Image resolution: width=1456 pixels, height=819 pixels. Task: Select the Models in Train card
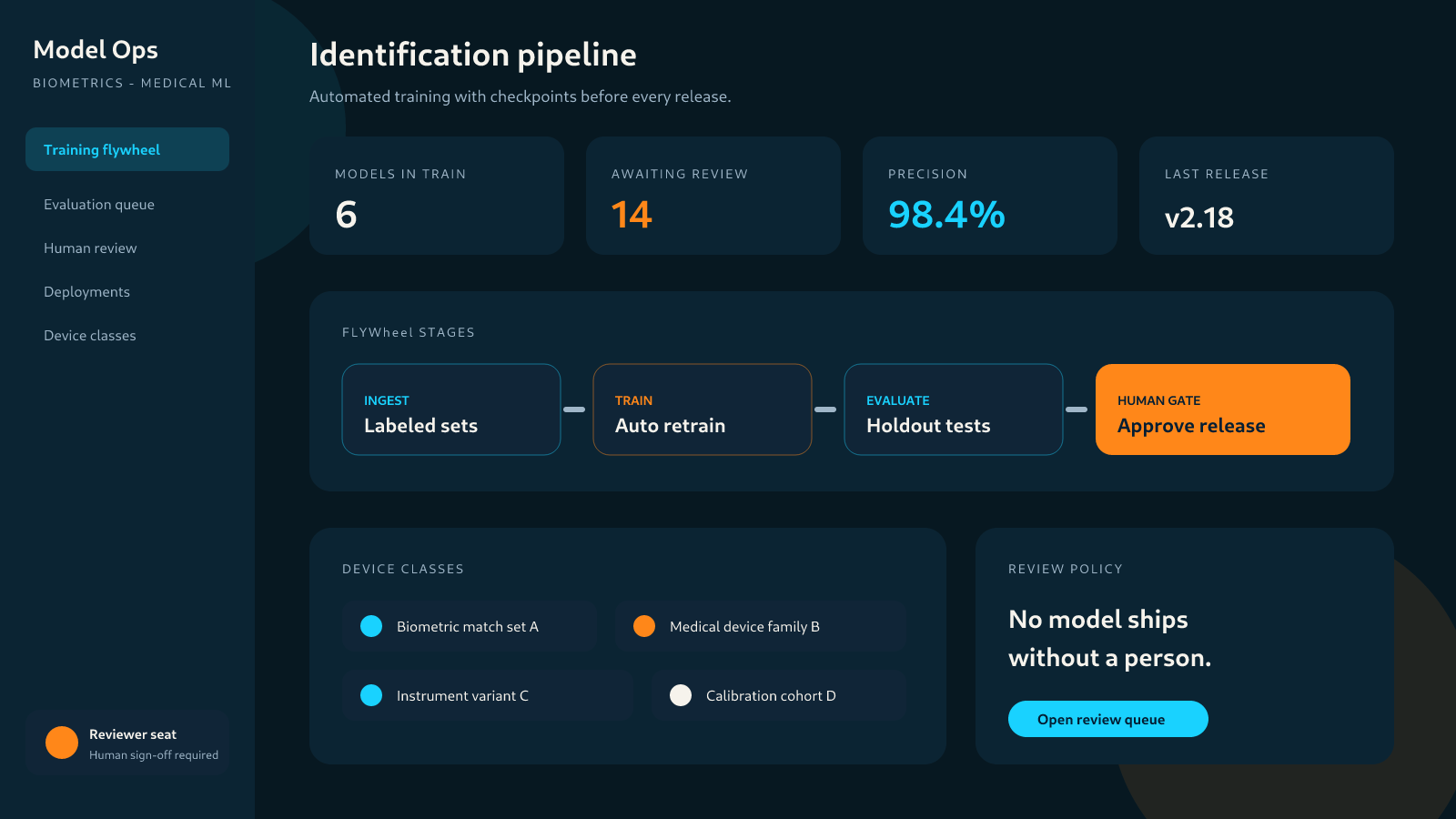pyautogui.click(x=437, y=196)
